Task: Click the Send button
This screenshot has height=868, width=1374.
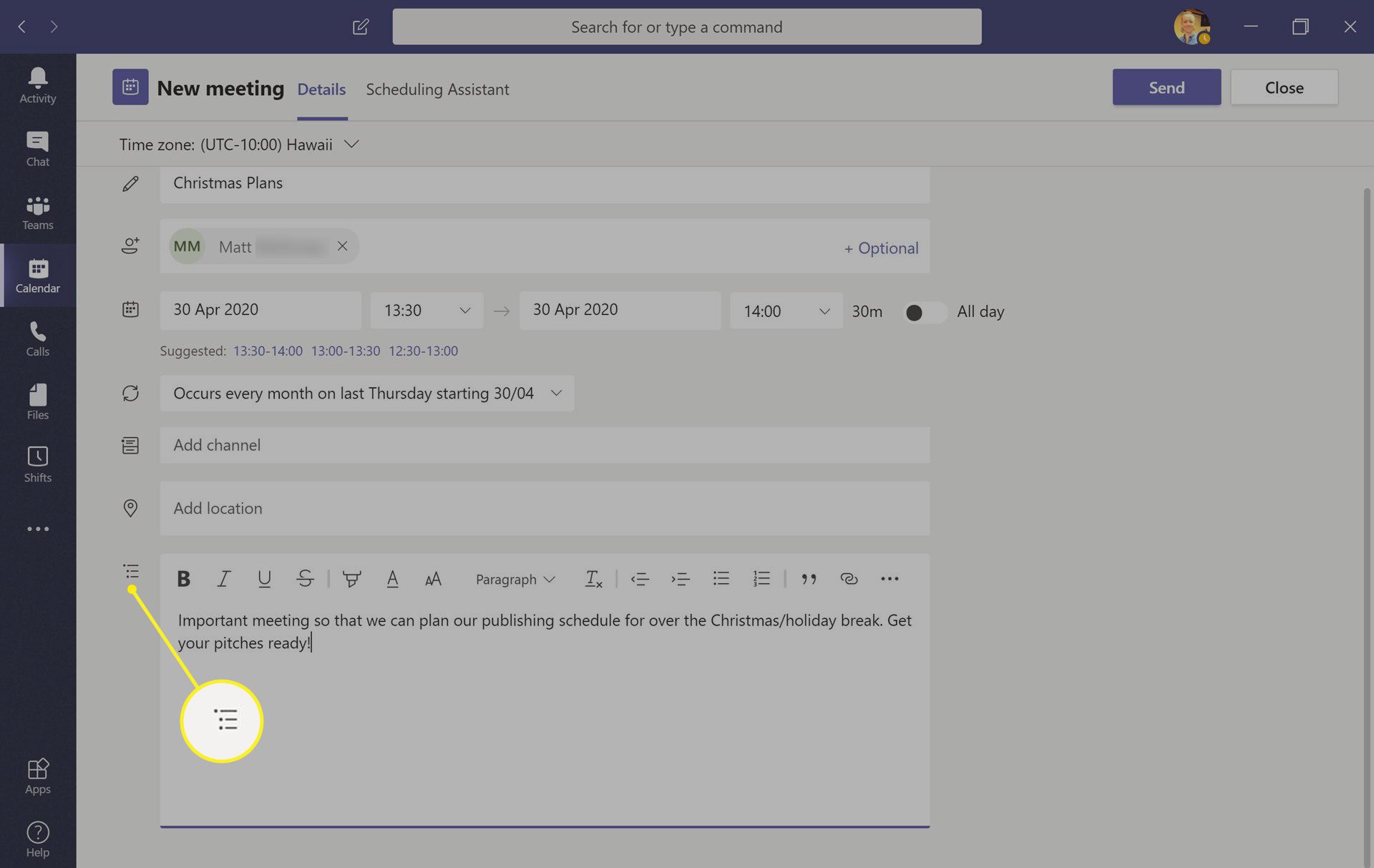Action: coord(1167,87)
